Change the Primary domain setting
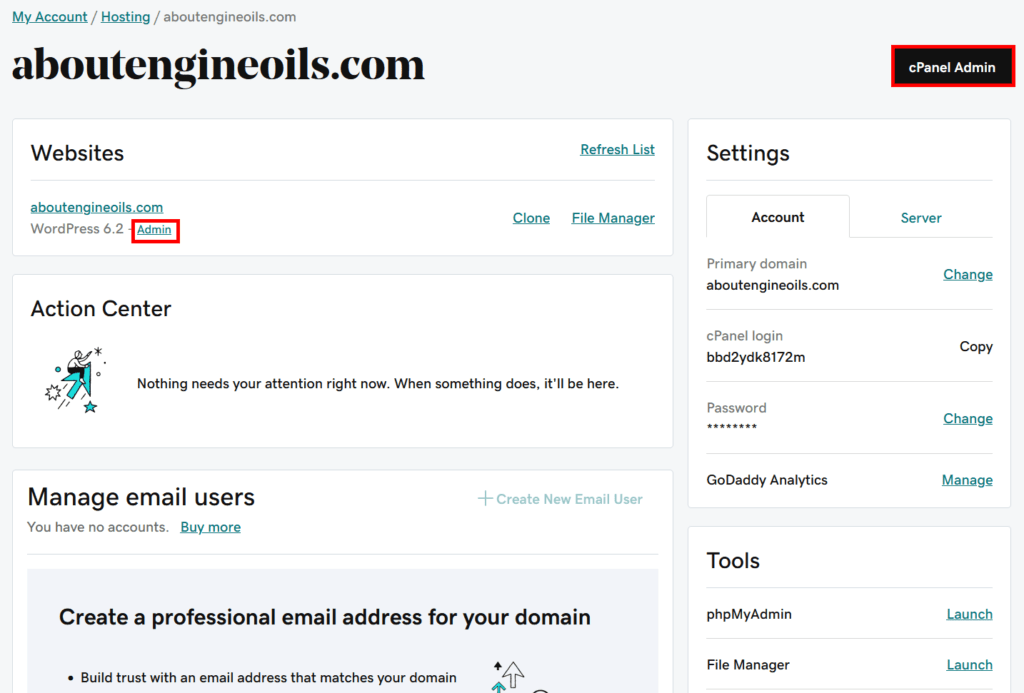The image size is (1024, 693). tap(967, 274)
